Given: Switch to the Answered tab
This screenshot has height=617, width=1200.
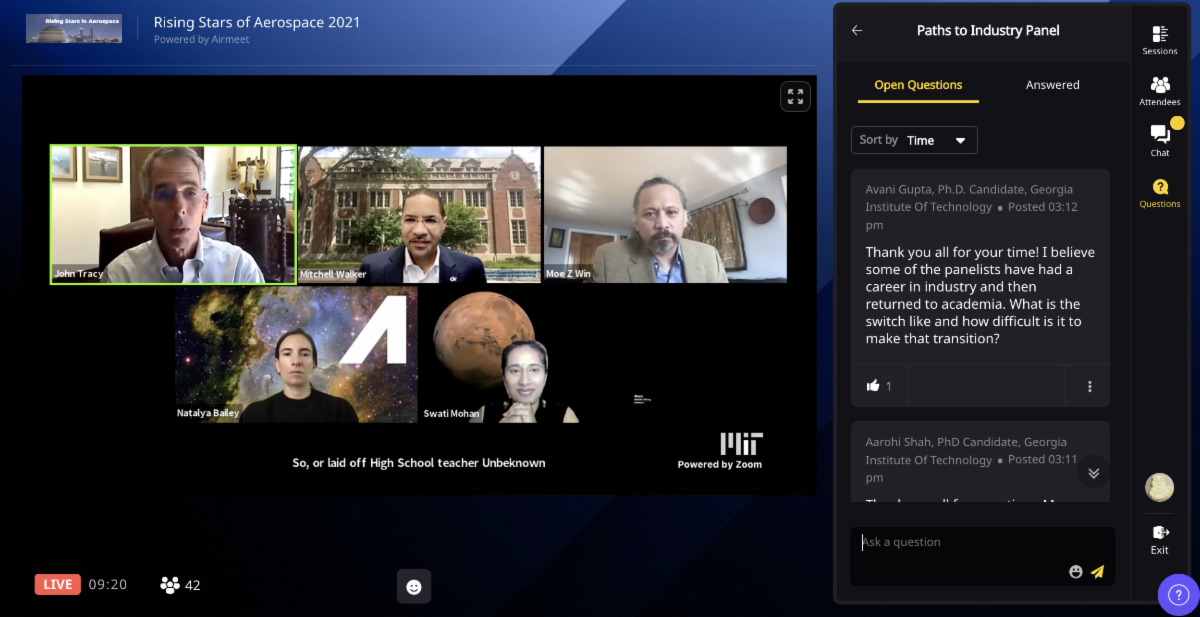Looking at the screenshot, I should [1052, 85].
